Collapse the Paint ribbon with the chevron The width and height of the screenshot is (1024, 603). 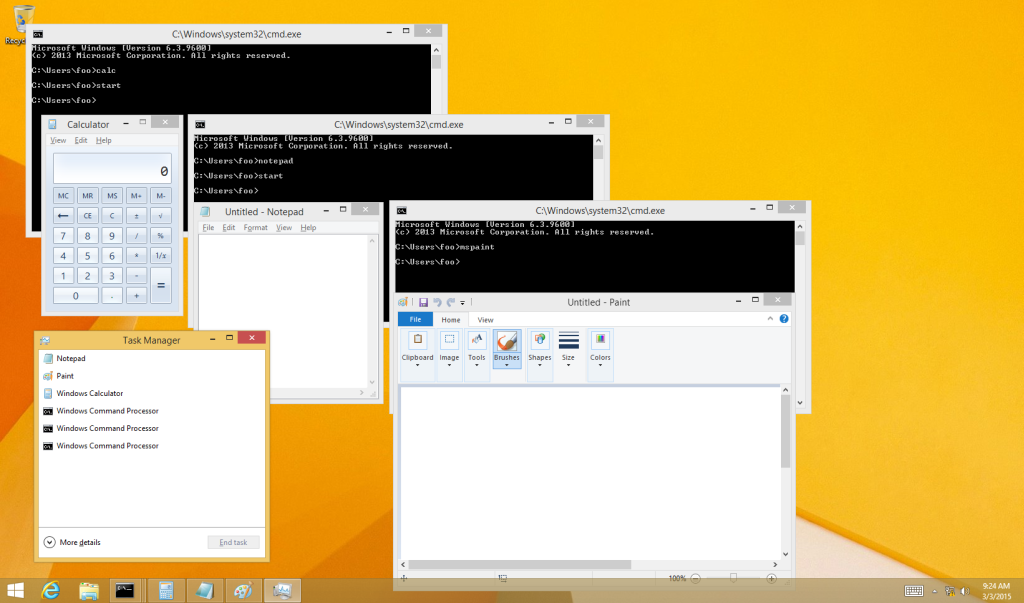(x=771, y=319)
